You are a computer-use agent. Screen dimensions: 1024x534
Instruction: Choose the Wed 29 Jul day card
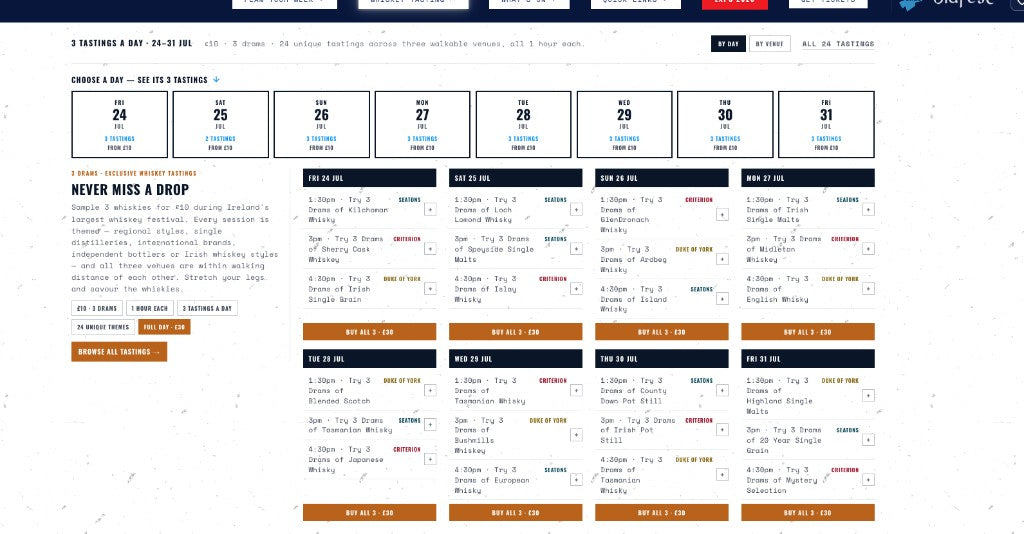[624, 125]
